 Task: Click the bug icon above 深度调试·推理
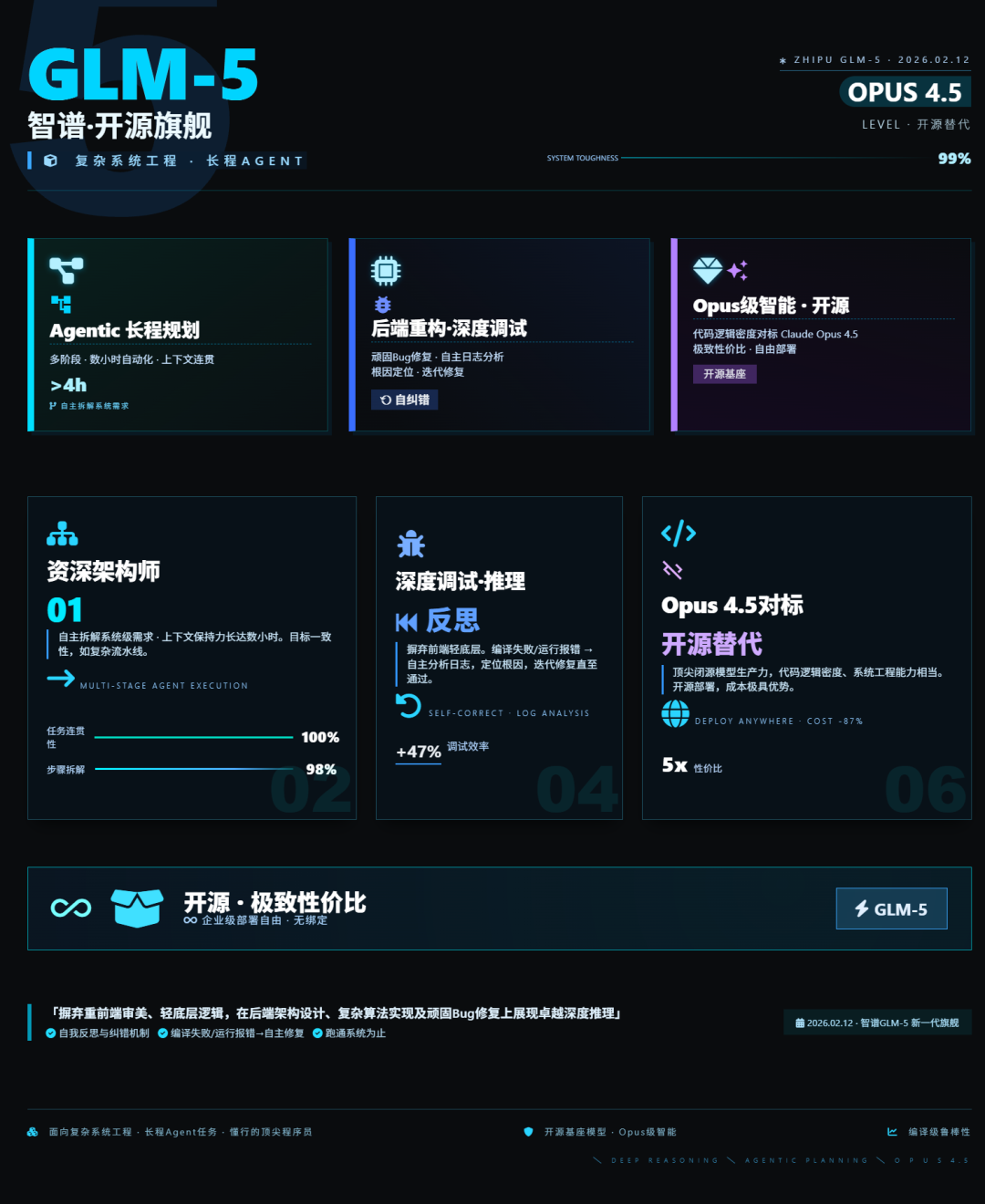coord(410,544)
